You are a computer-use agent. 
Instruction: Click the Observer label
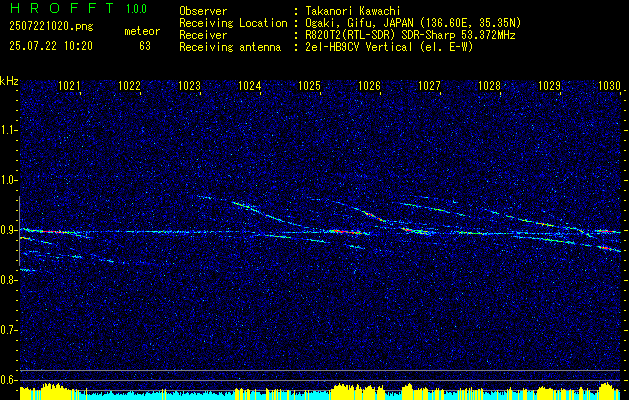tap(203, 11)
